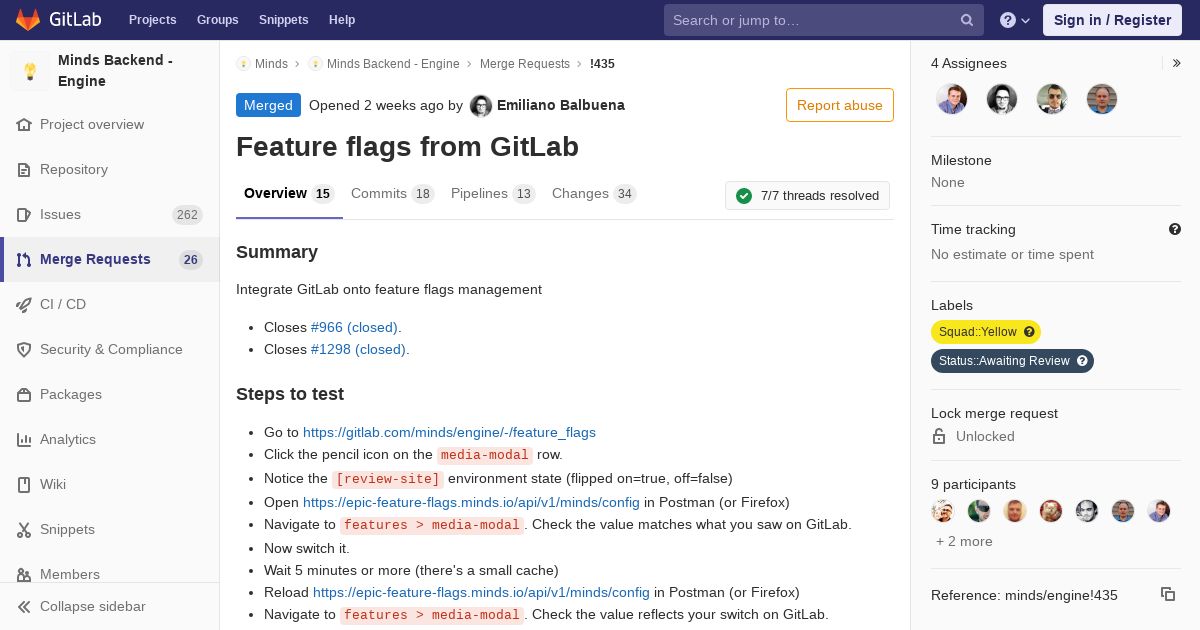Click the 7/7 threads resolved button
This screenshot has width=1200, height=630.
pyautogui.click(x=808, y=196)
